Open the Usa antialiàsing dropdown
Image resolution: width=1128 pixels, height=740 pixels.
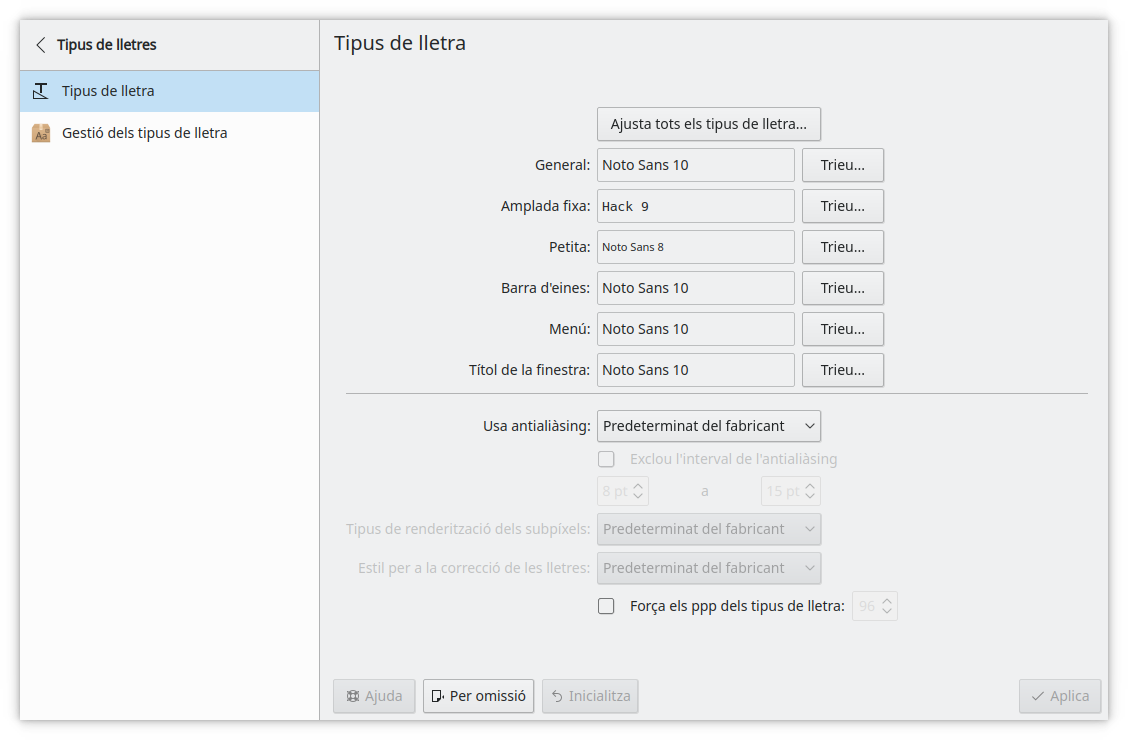pos(708,426)
